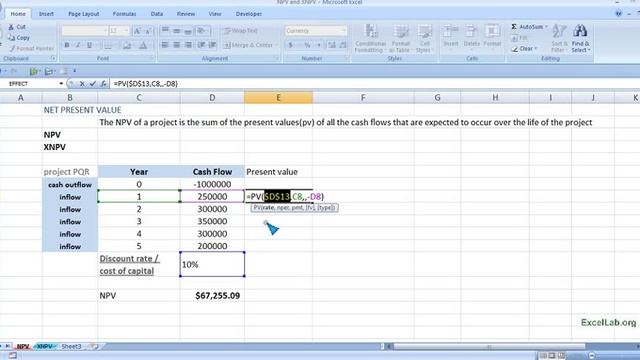Image resolution: width=640 pixels, height=360 pixels.
Task: Toggle Align Text Right
Action: coord(188,45)
